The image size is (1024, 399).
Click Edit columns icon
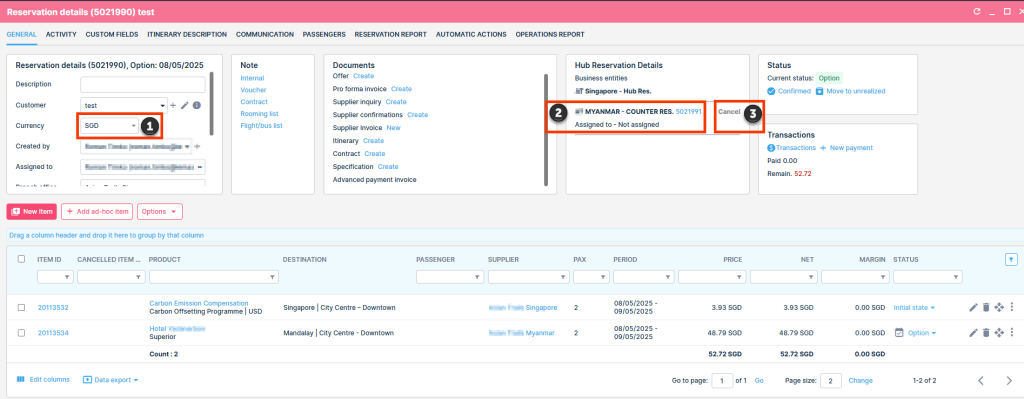pyautogui.click(x=20, y=379)
